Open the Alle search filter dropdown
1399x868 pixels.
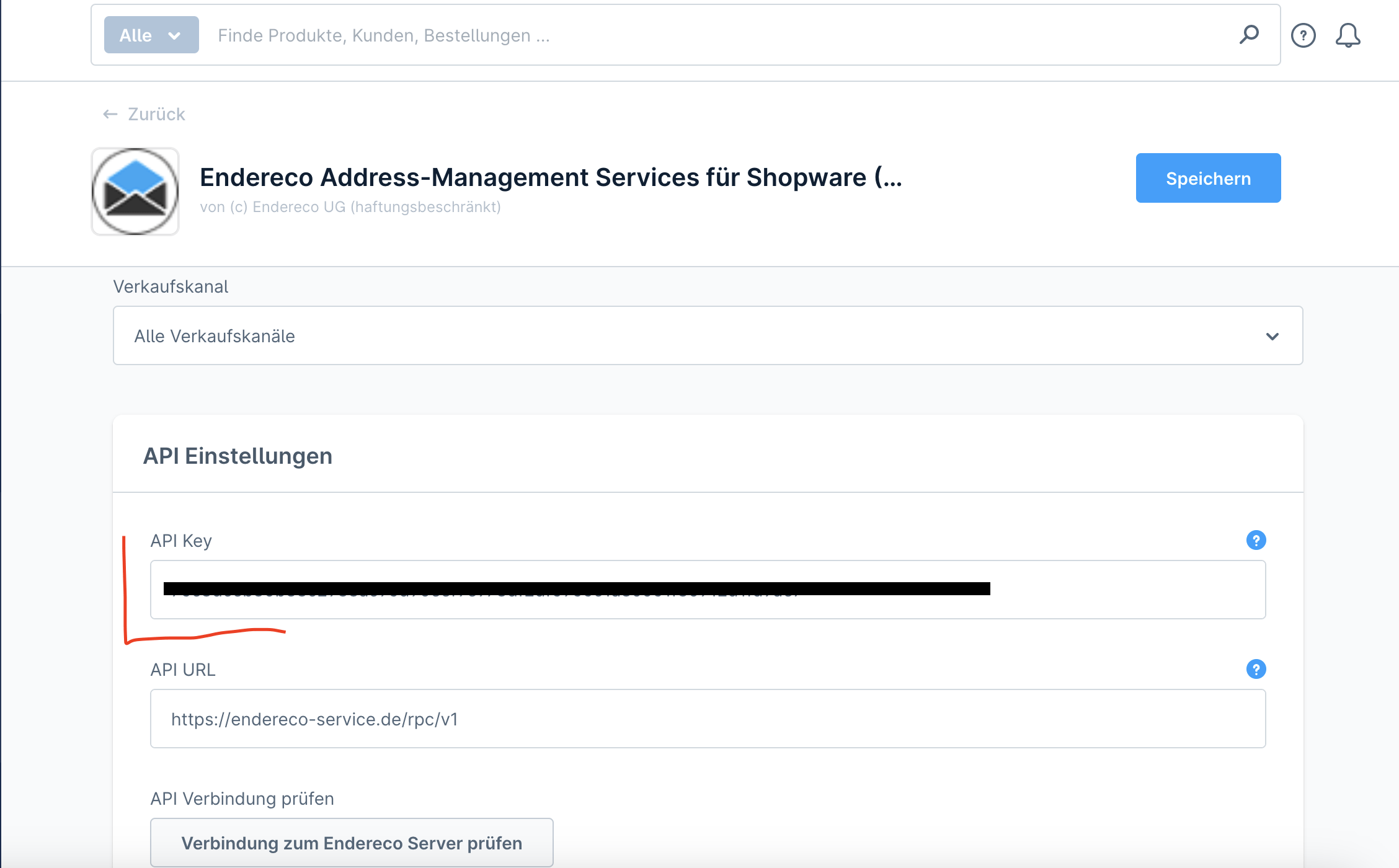pos(151,35)
